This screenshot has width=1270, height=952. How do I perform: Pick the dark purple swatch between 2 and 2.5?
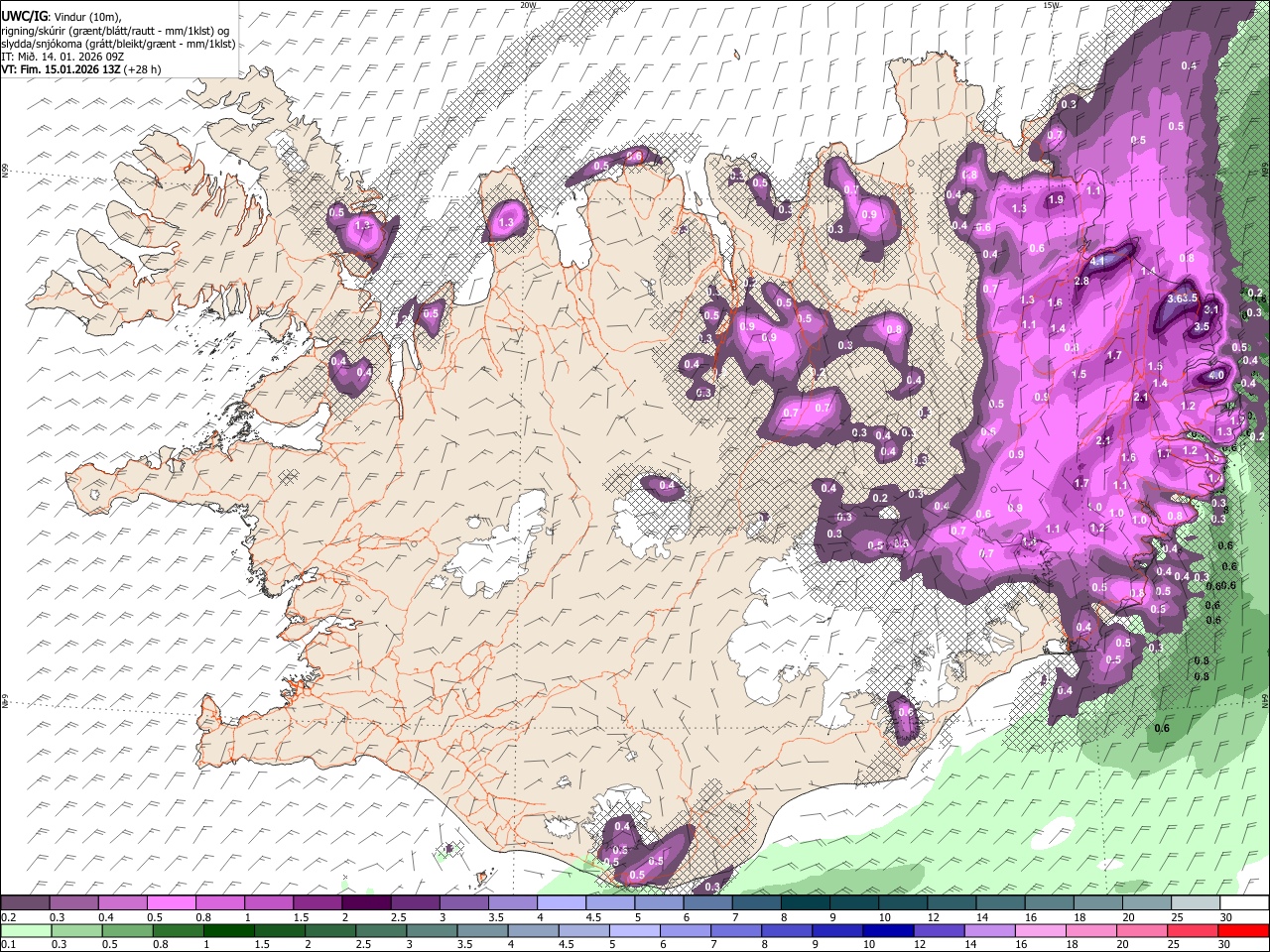(365, 903)
